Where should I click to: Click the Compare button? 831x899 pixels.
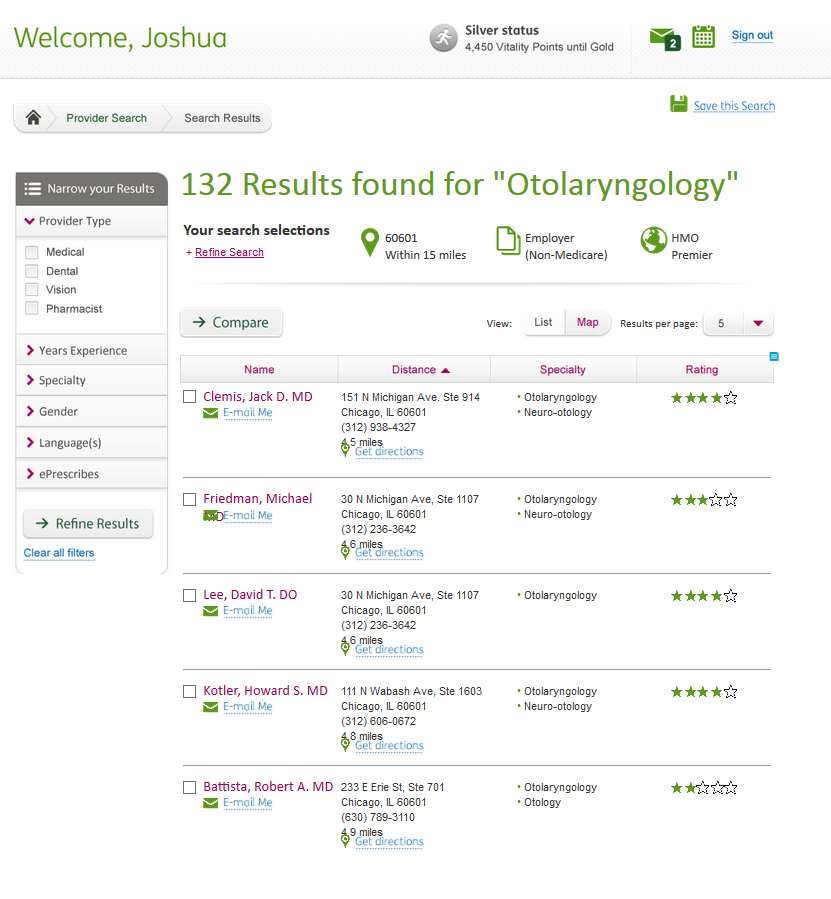coord(231,323)
